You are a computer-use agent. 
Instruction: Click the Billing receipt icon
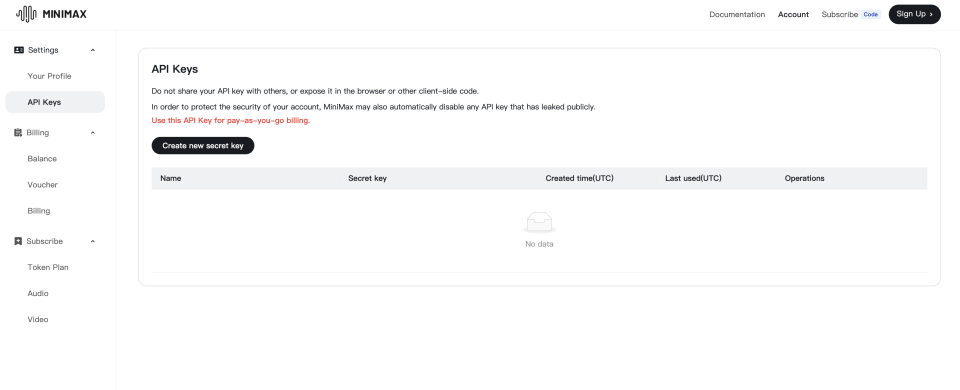18,132
